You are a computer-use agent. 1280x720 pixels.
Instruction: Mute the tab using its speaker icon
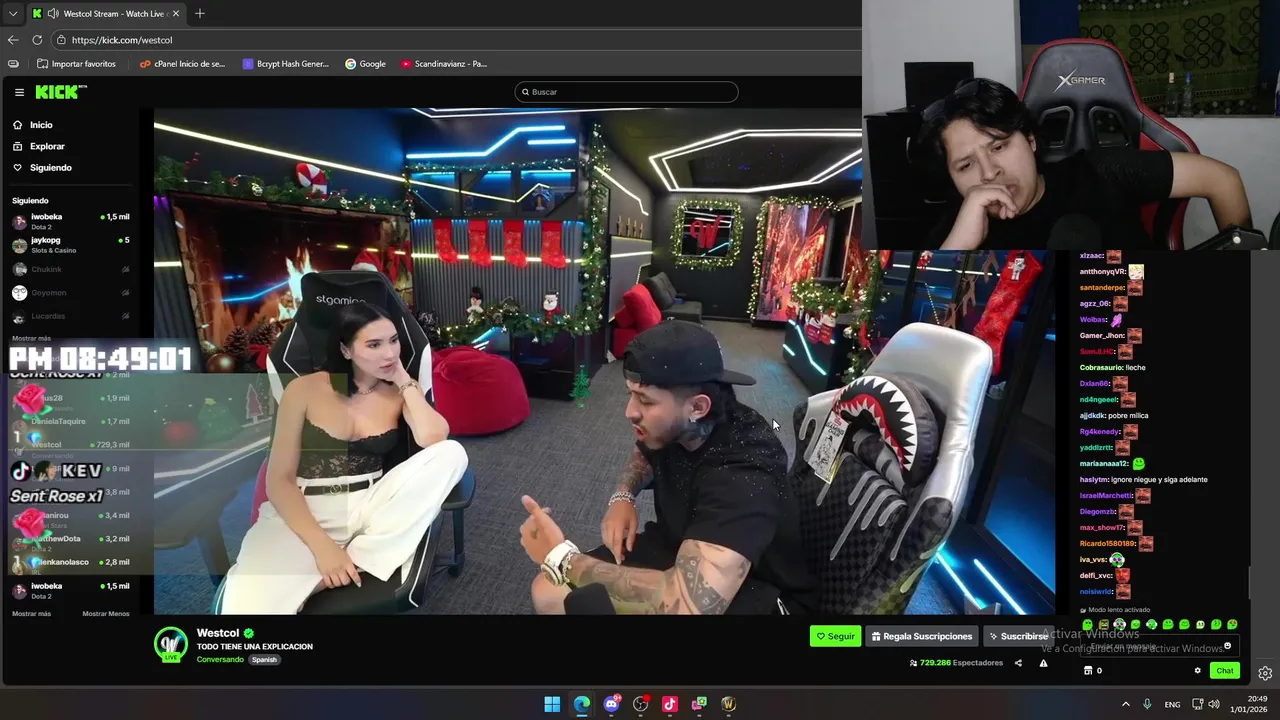(x=52, y=14)
